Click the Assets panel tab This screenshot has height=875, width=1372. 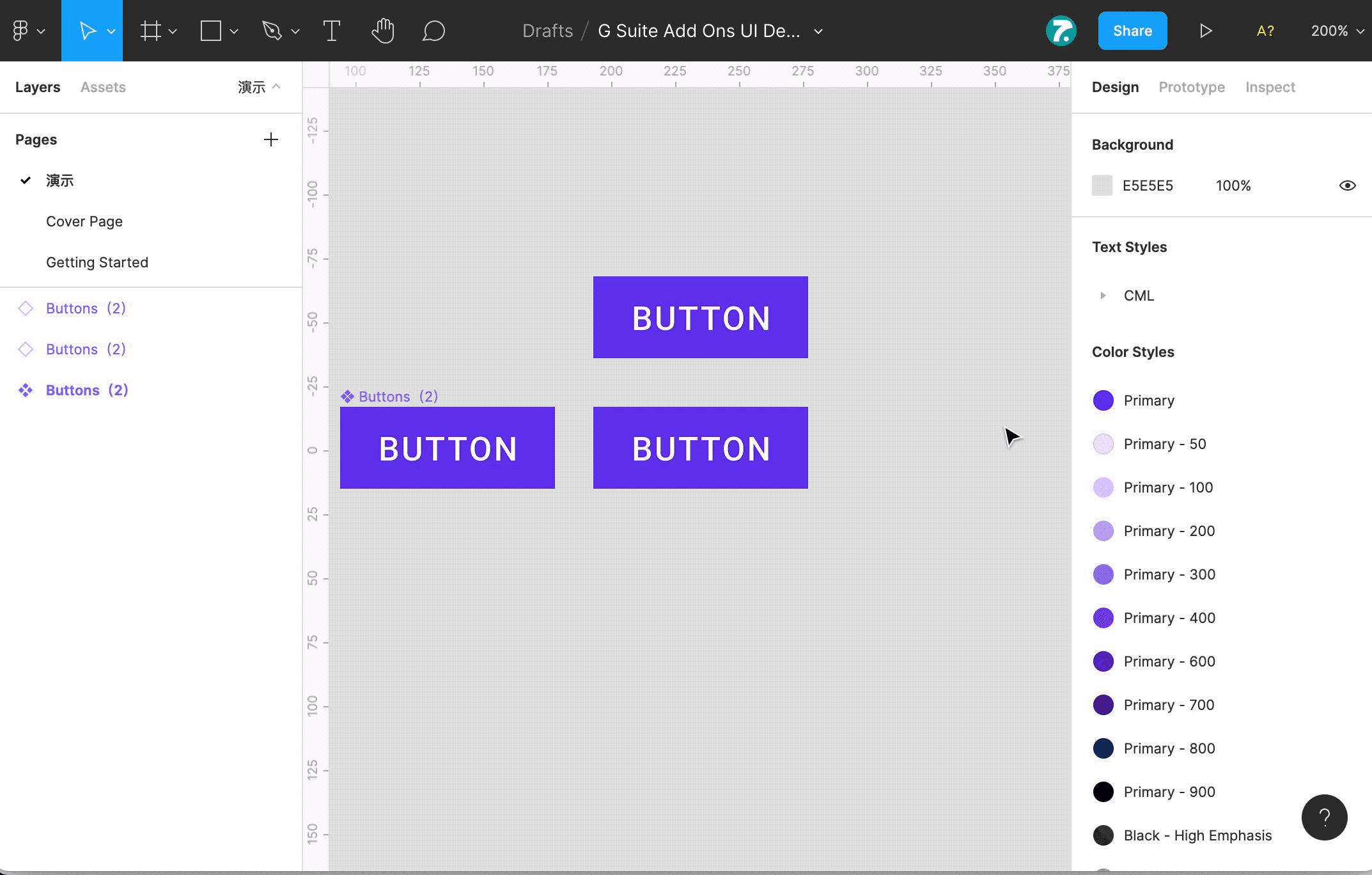[103, 87]
